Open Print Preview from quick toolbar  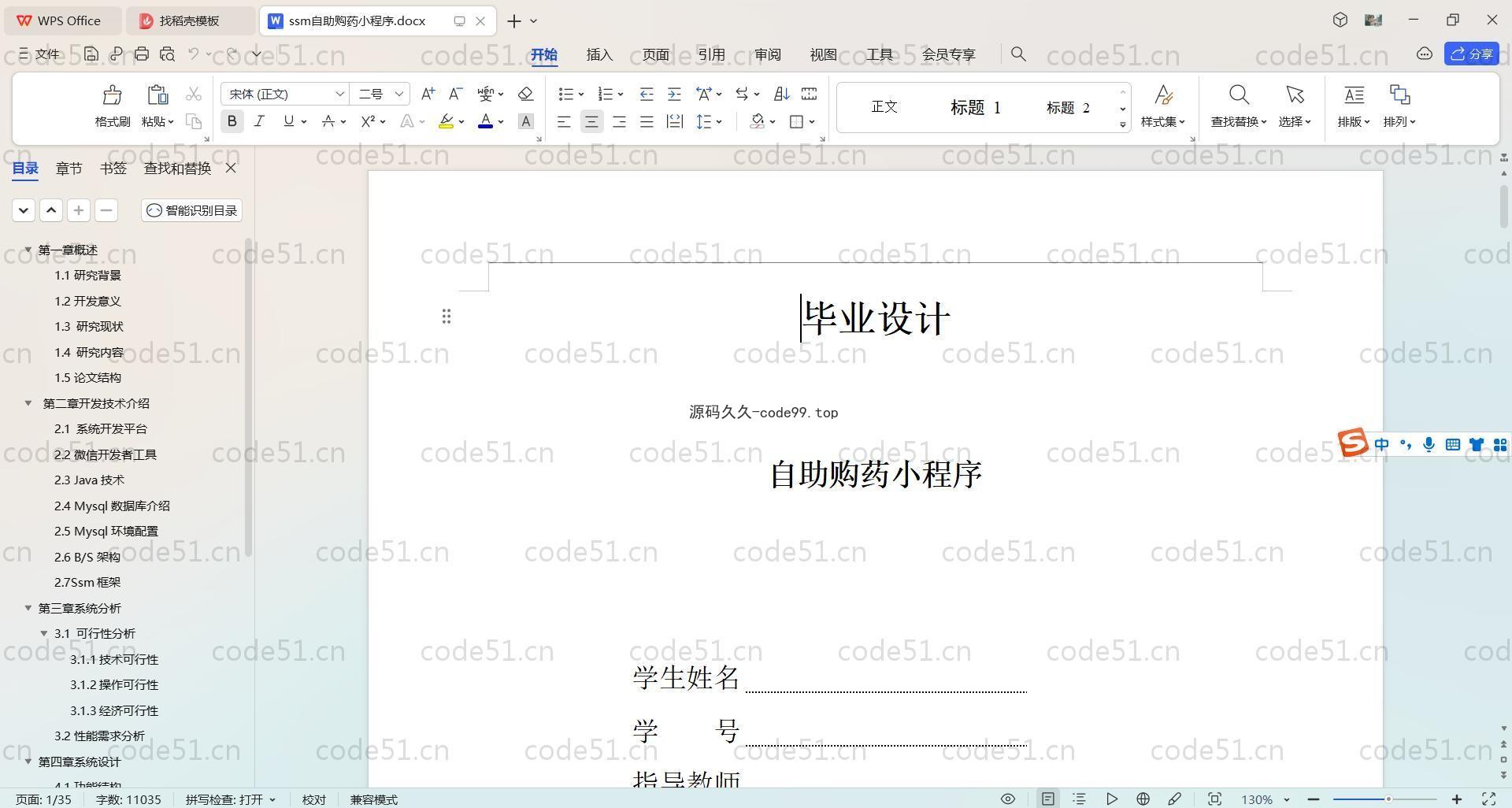(x=167, y=54)
